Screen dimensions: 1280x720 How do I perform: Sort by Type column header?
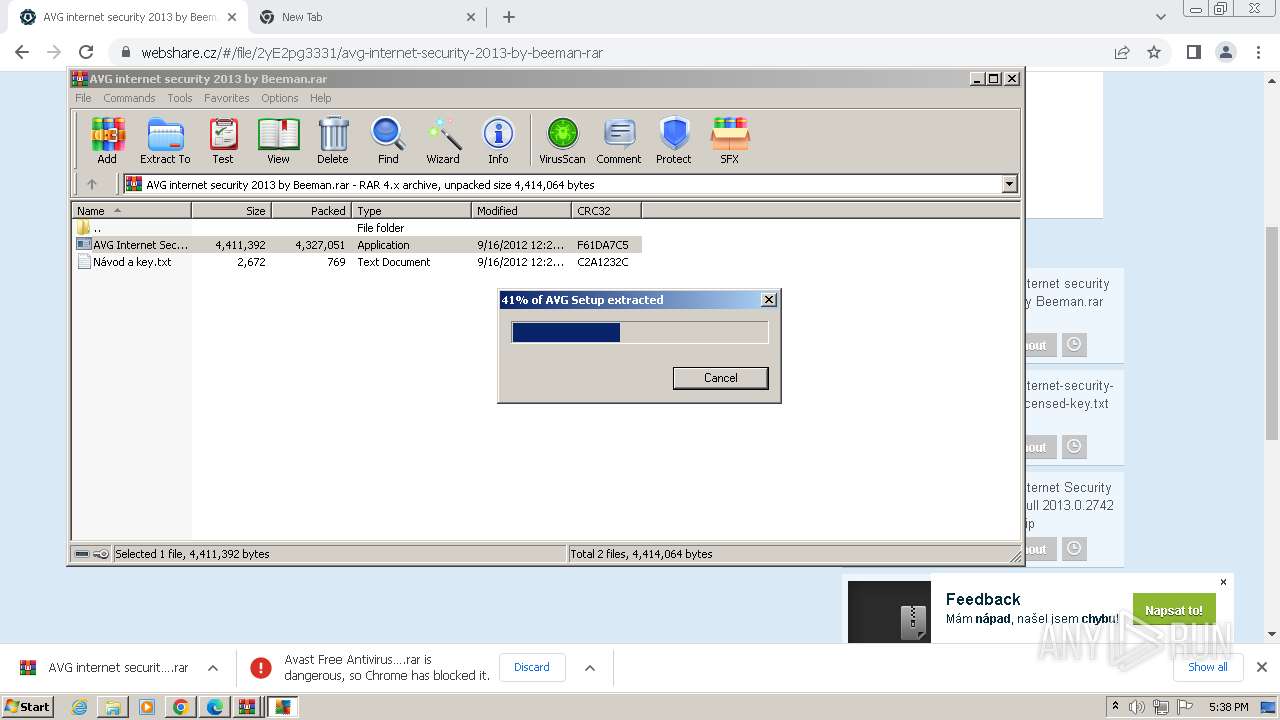411,211
